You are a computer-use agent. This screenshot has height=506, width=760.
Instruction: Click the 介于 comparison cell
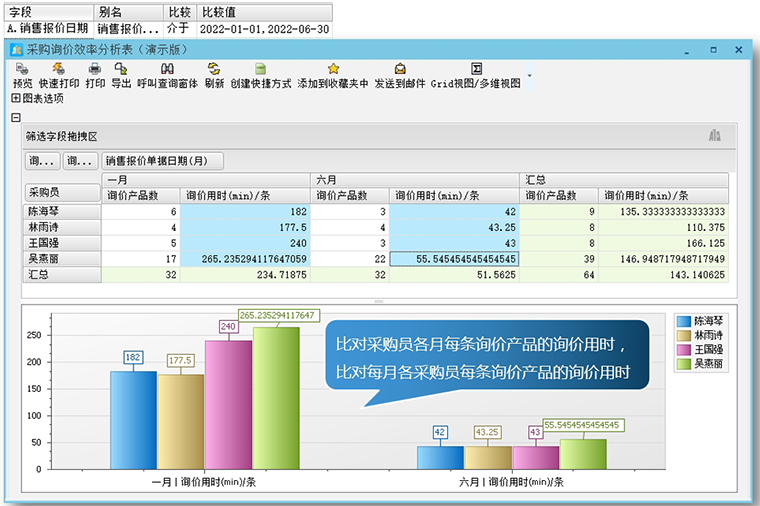point(179,29)
